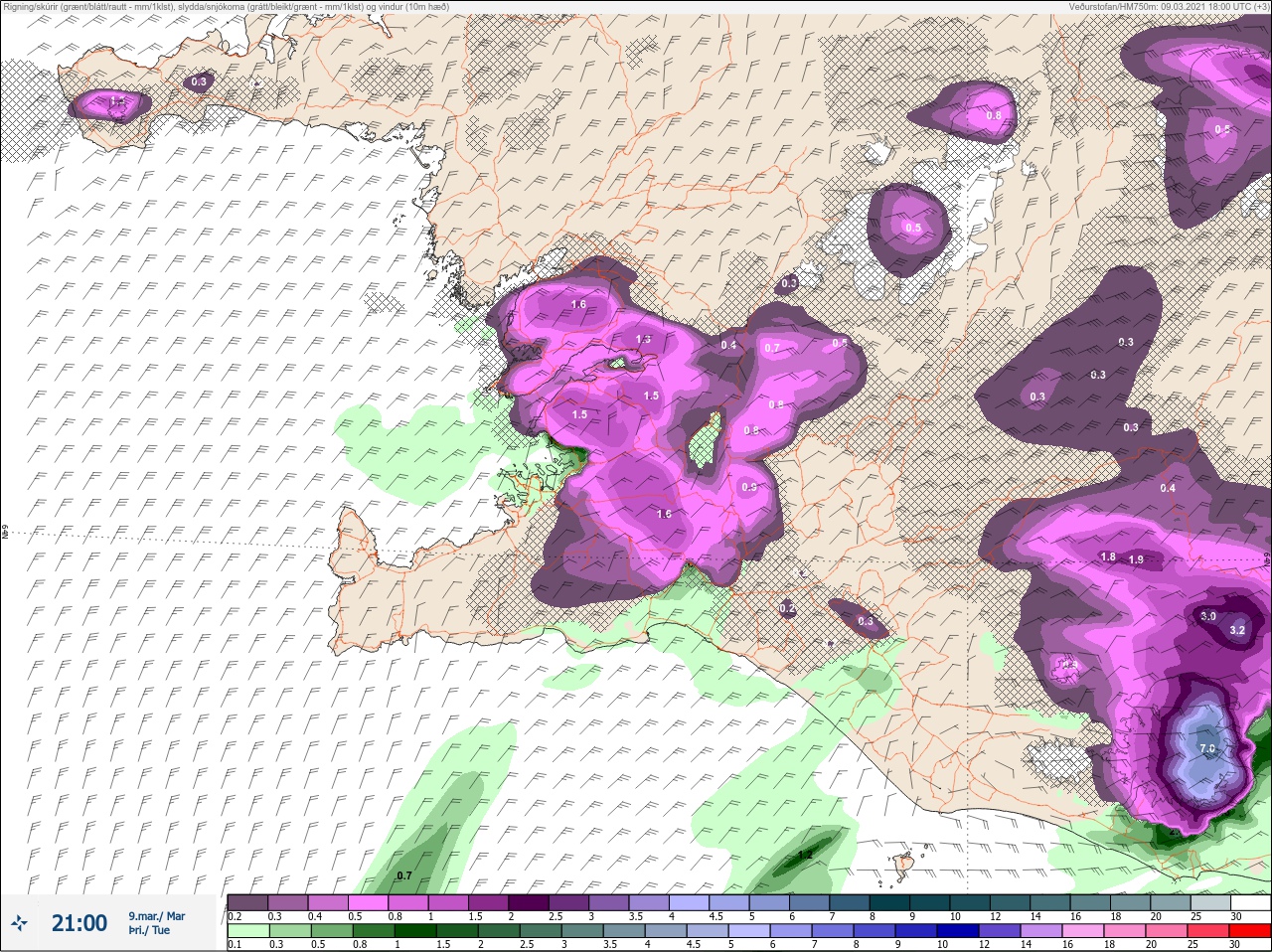Click the 3.0 precipitation value on the map
The height and width of the screenshot is (952, 1272).
pos(1208,616)
